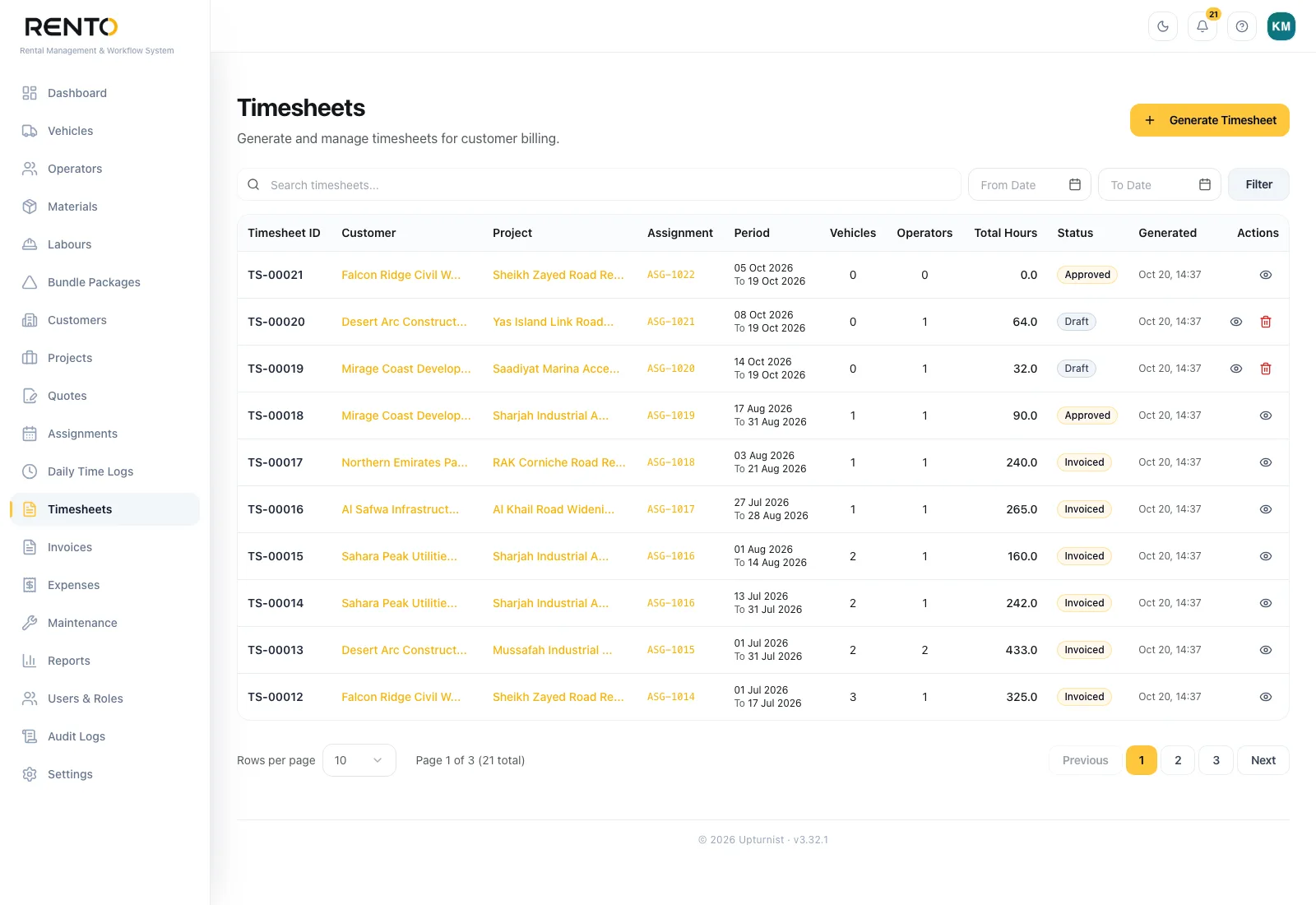1316x905 pixels.
Task: Open the help question mark icon
Action: (x=1242, y=26)
